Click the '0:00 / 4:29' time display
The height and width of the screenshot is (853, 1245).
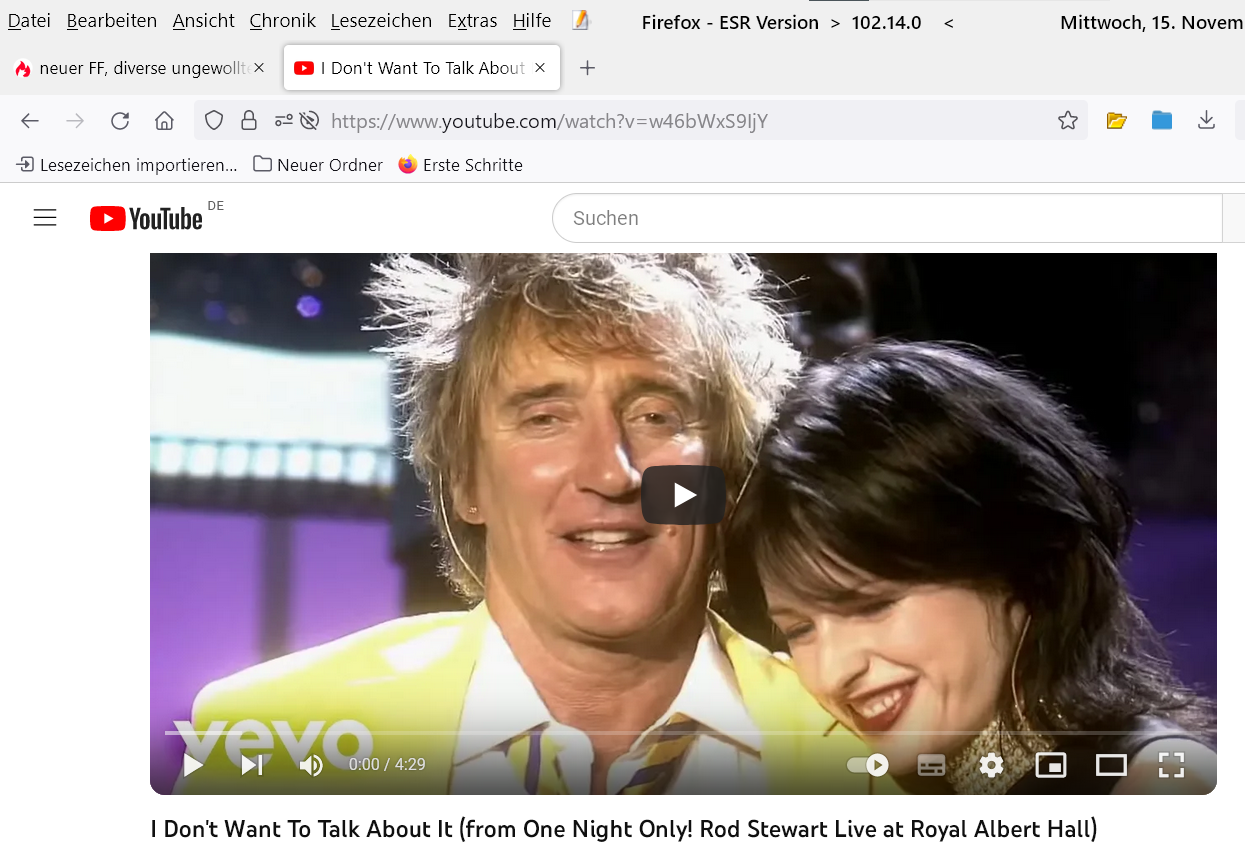coord(387,765)
